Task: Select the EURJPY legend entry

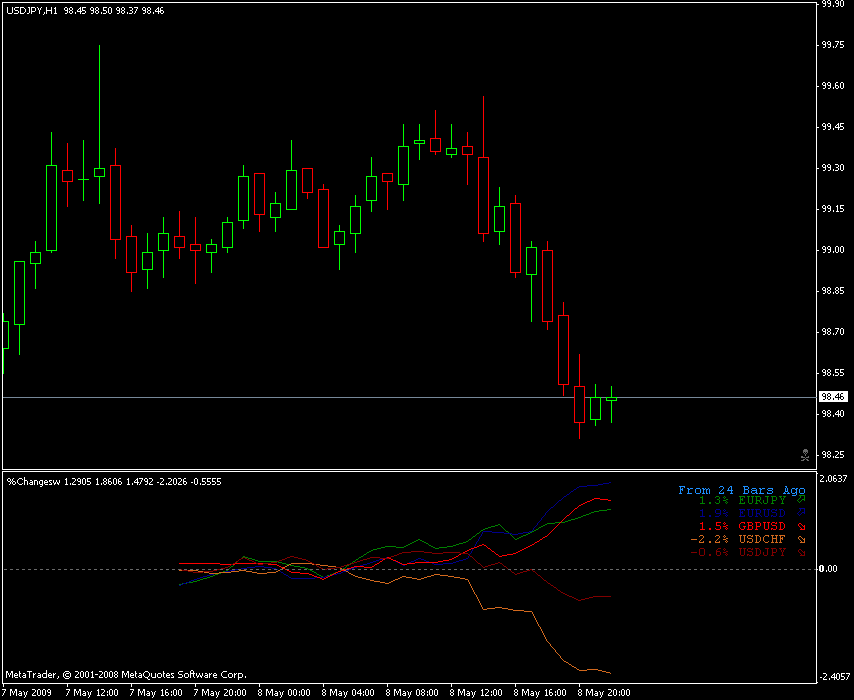Action: [761, 498]
